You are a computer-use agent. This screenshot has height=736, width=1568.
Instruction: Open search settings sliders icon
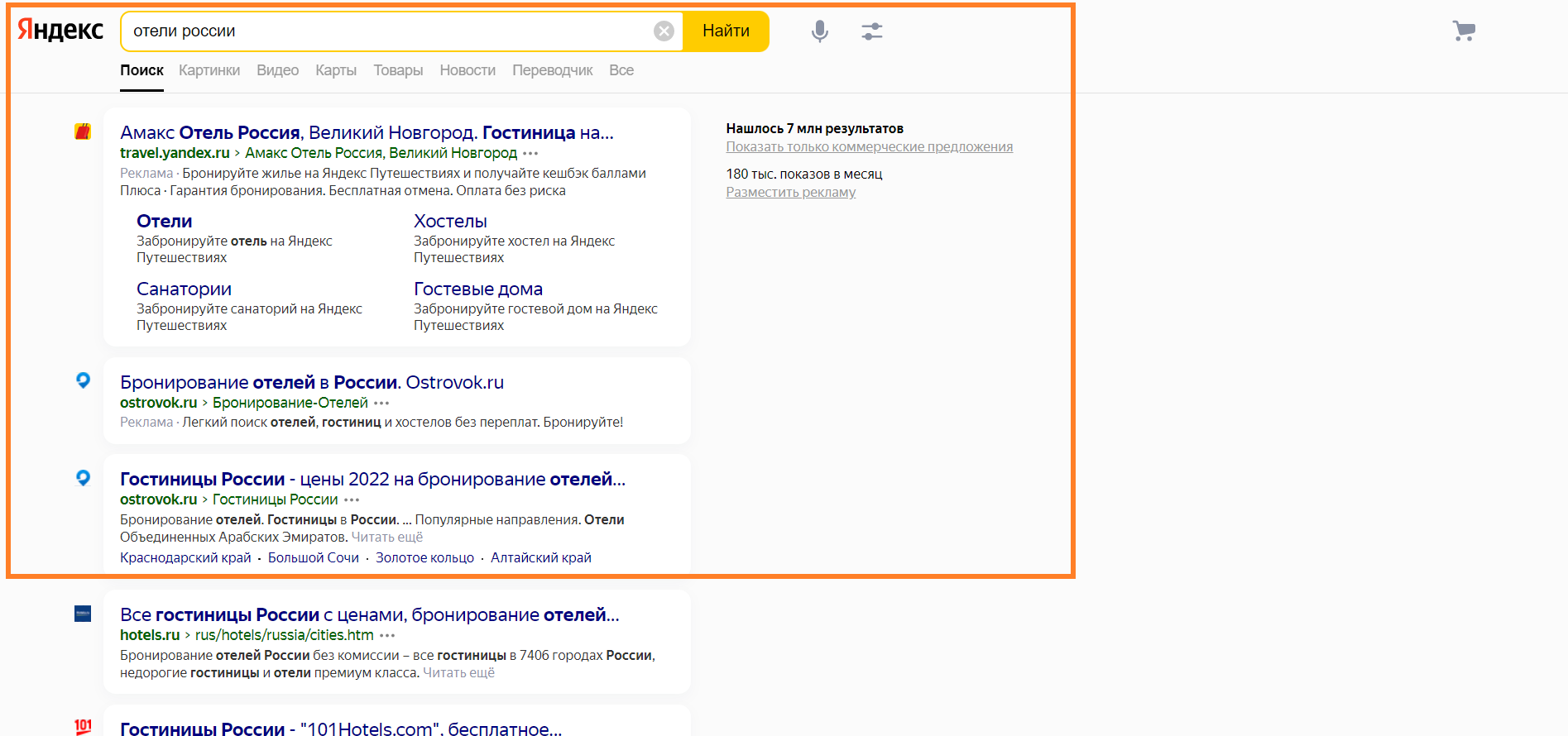click(x=872, y=31)
